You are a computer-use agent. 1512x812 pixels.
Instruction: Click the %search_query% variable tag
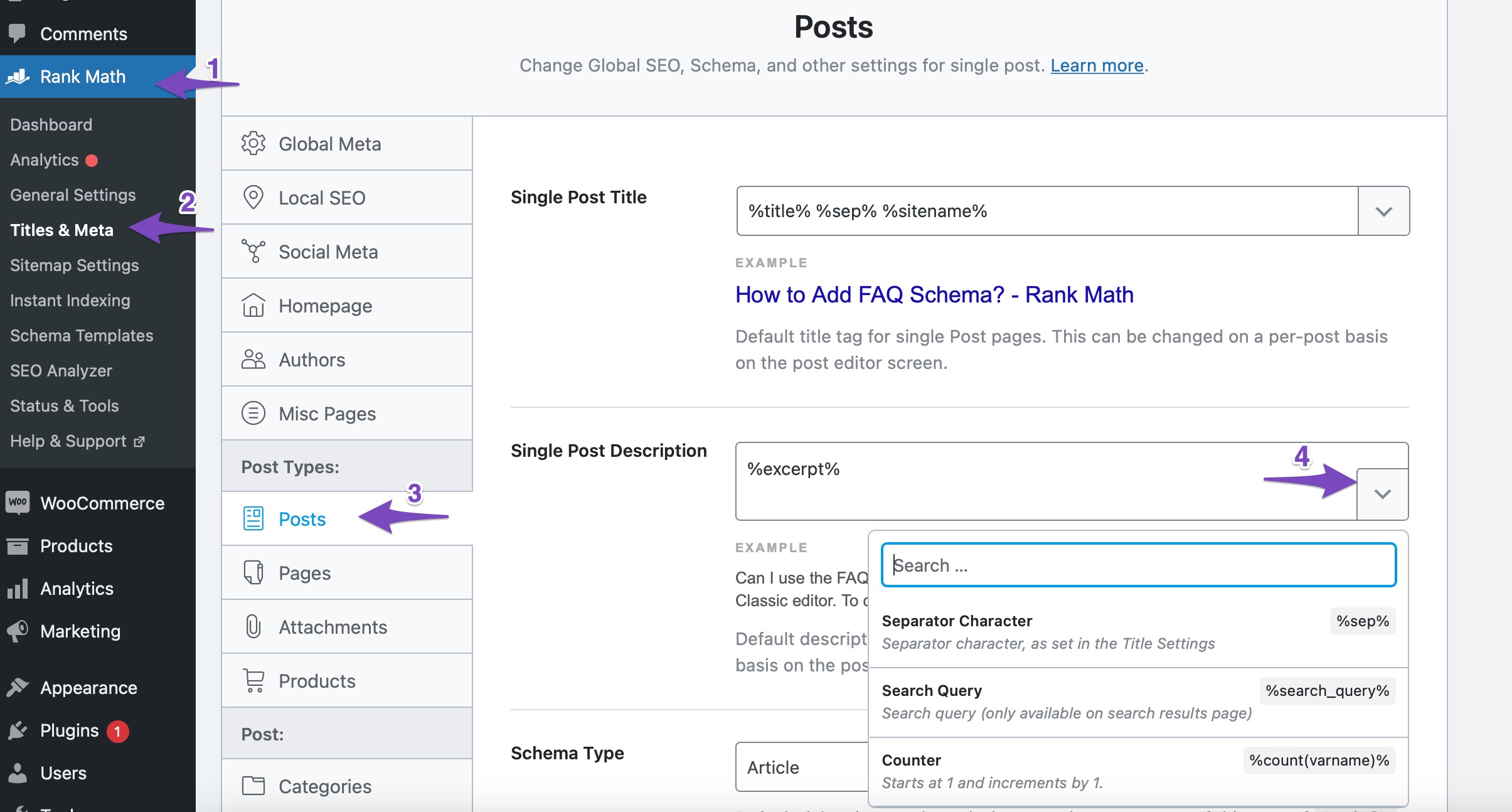tap(1328, 690)
